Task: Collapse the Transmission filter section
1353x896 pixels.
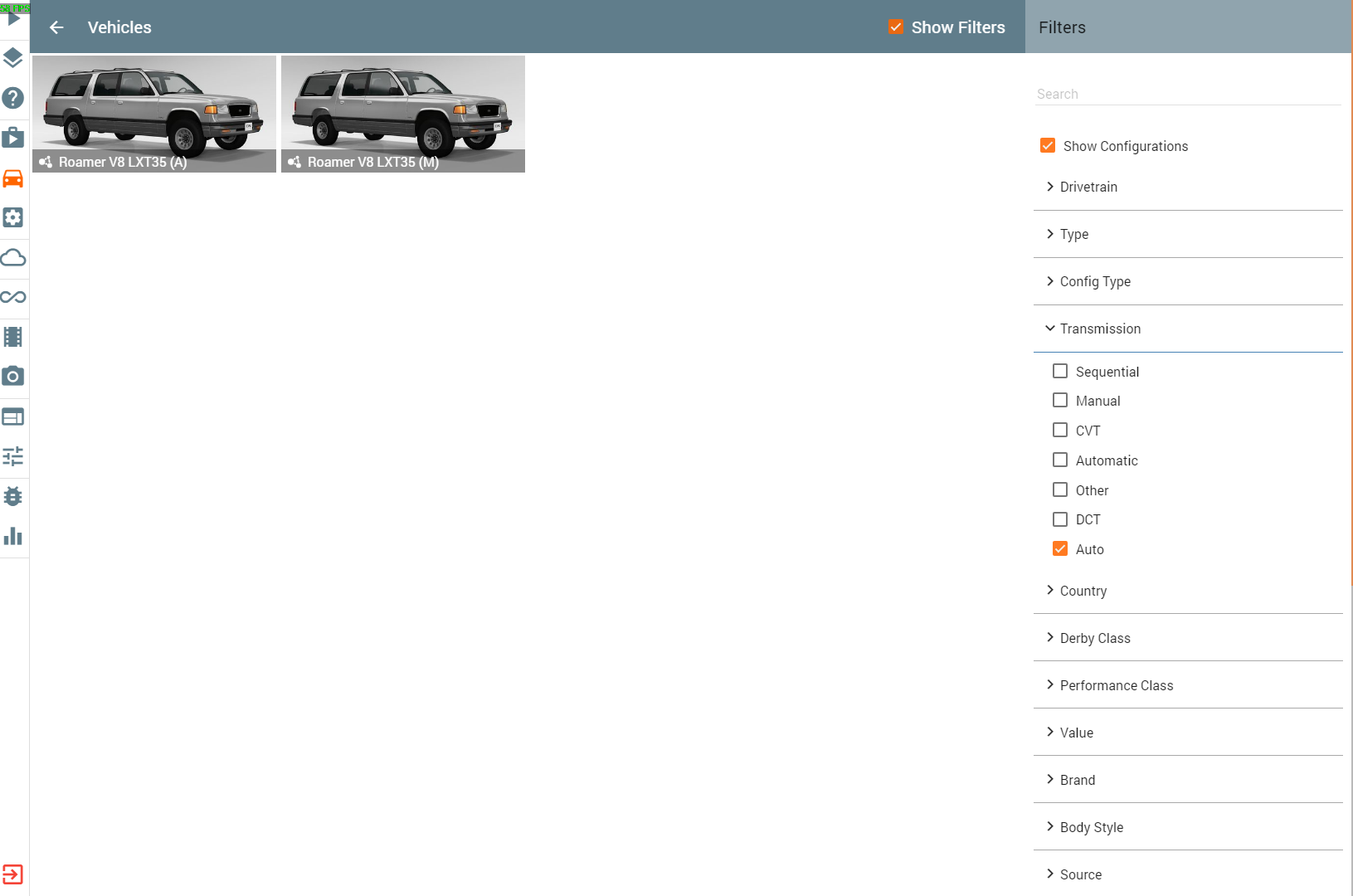Action: 1188,329
